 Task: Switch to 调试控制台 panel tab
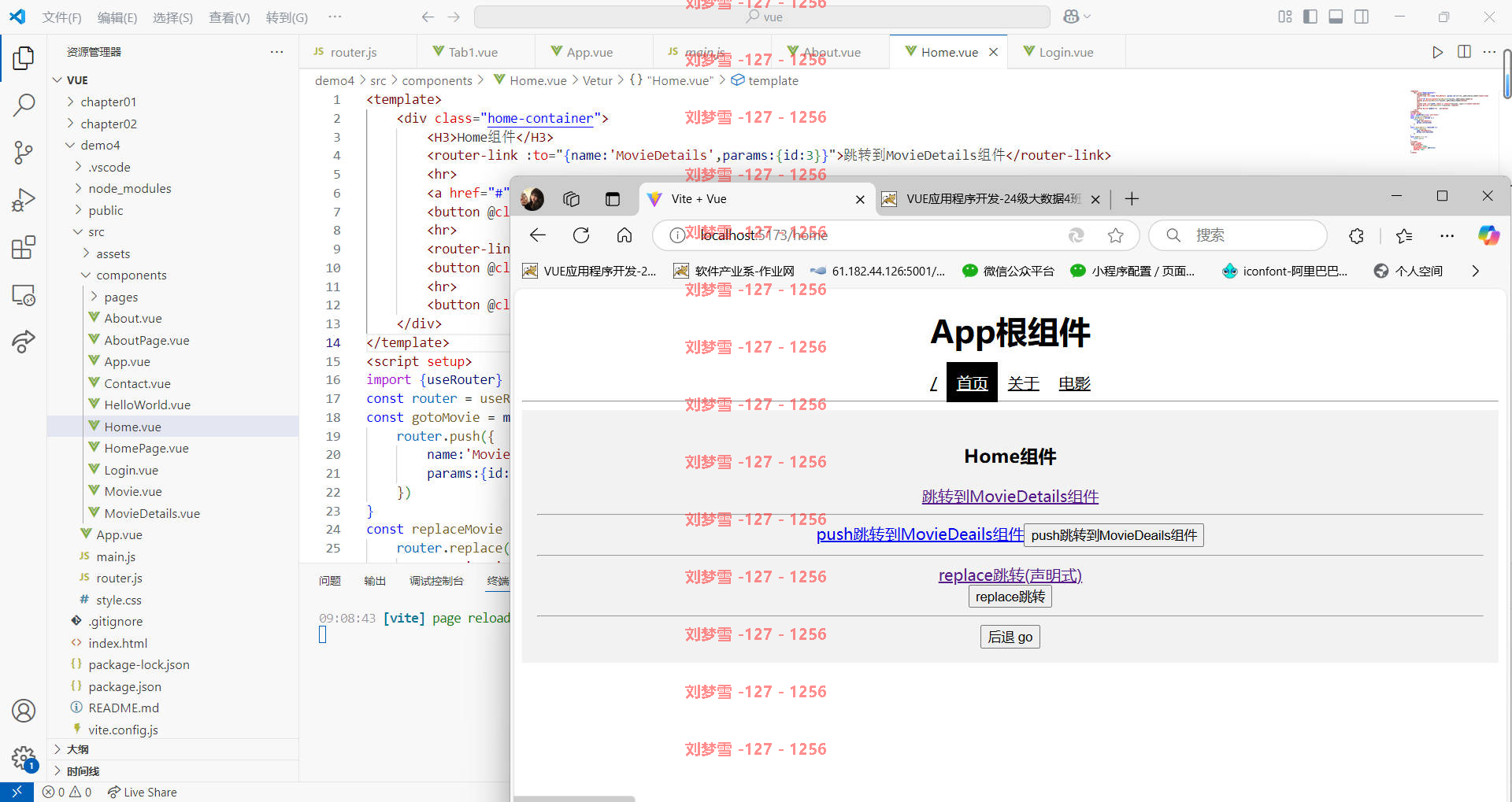(x=436, y=581)
